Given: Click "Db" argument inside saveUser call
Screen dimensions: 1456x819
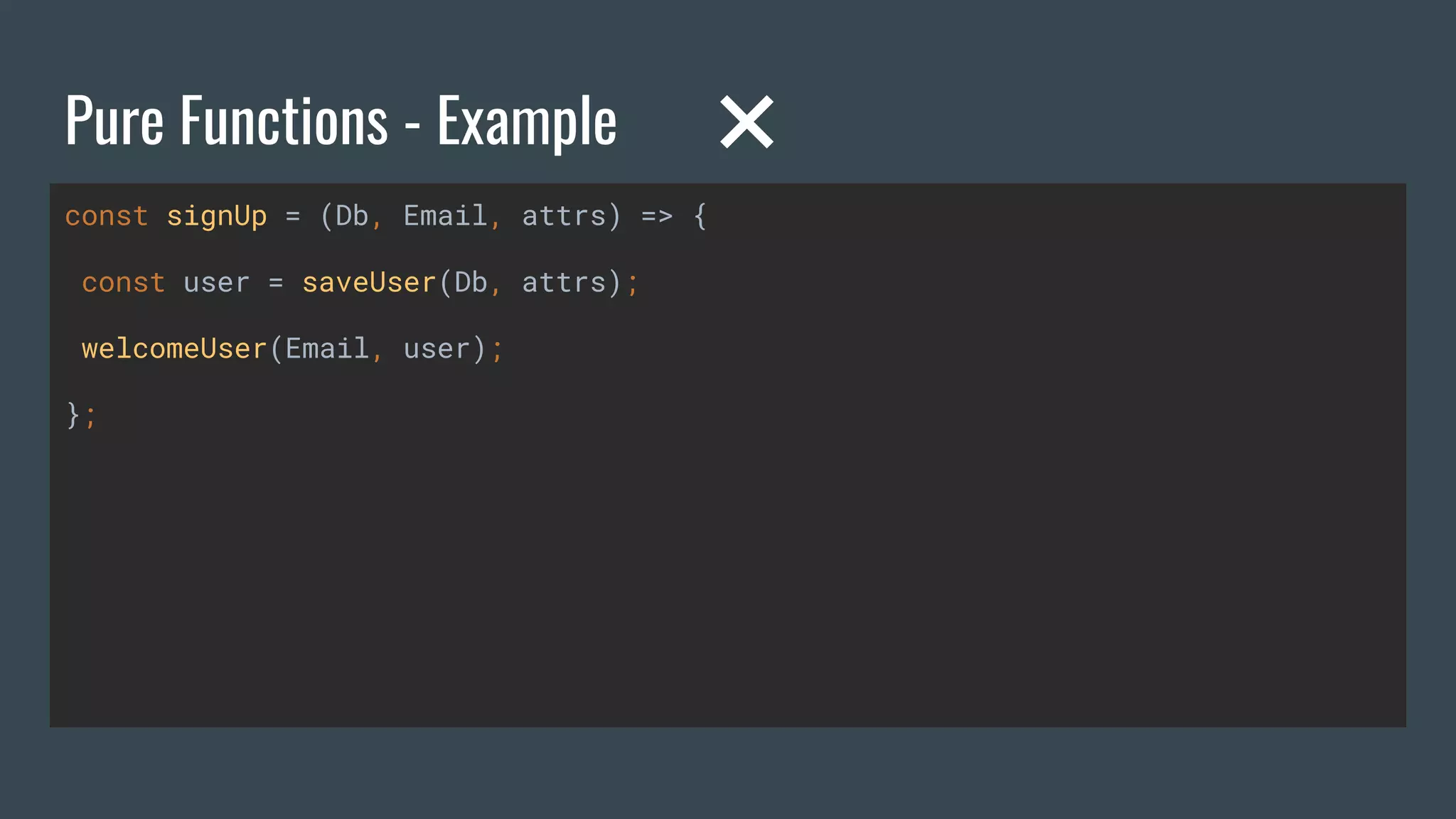Looking at the screenshot, I should point(471,283).
